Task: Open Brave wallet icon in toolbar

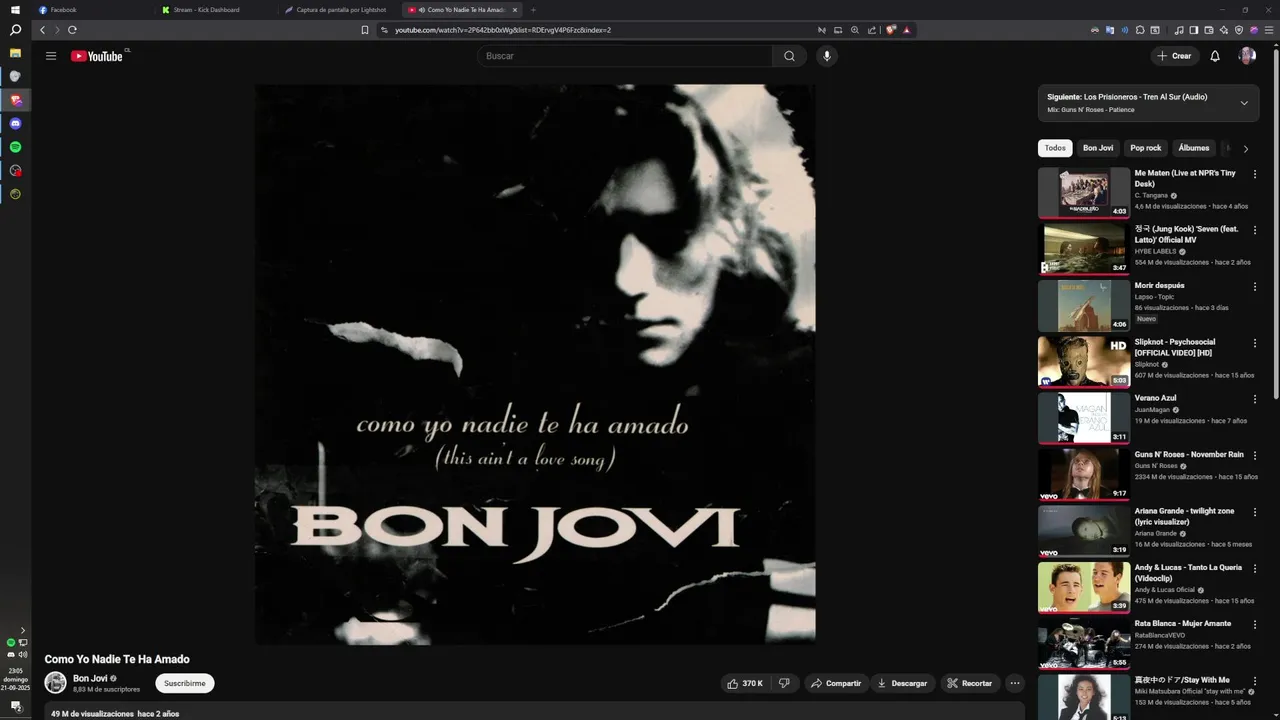Action: [1208, 30]
